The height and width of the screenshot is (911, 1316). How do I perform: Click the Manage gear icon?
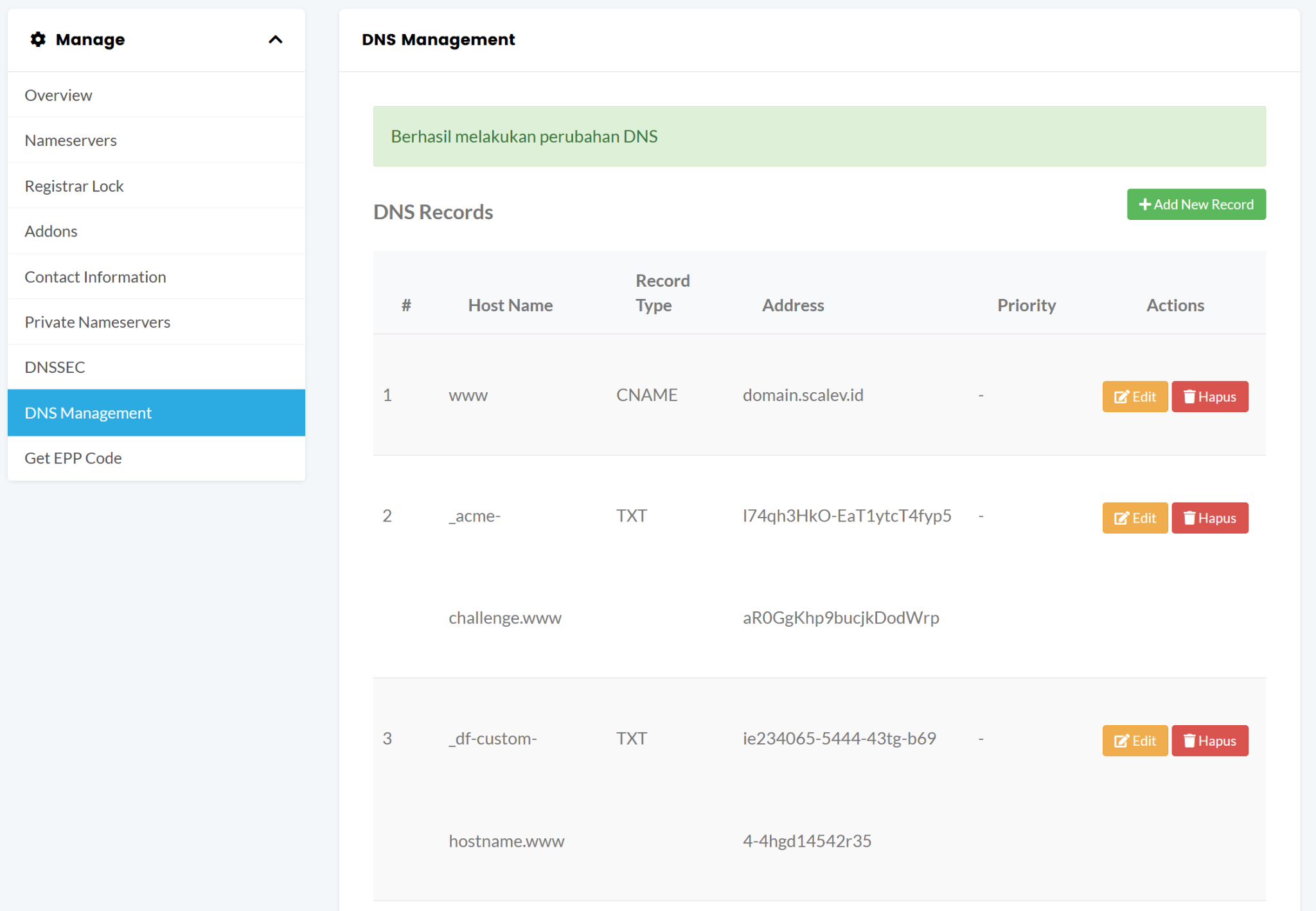click(38, 39)
